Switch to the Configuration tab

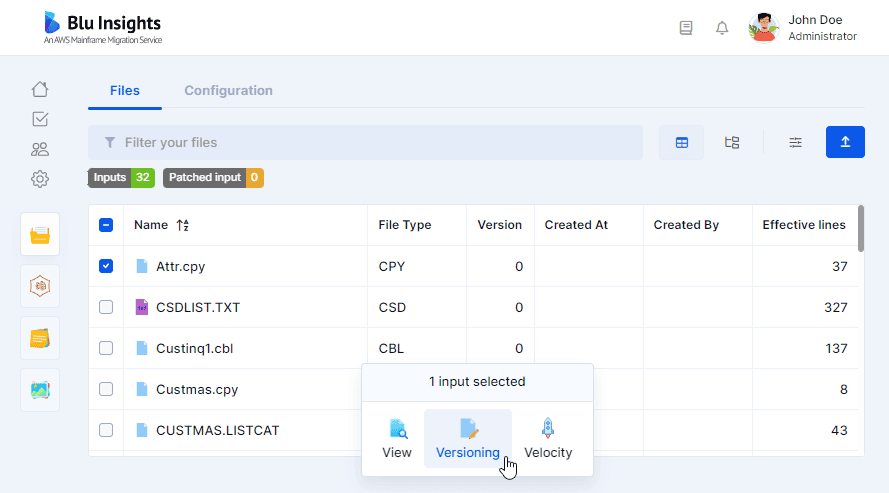click(228, 91)
